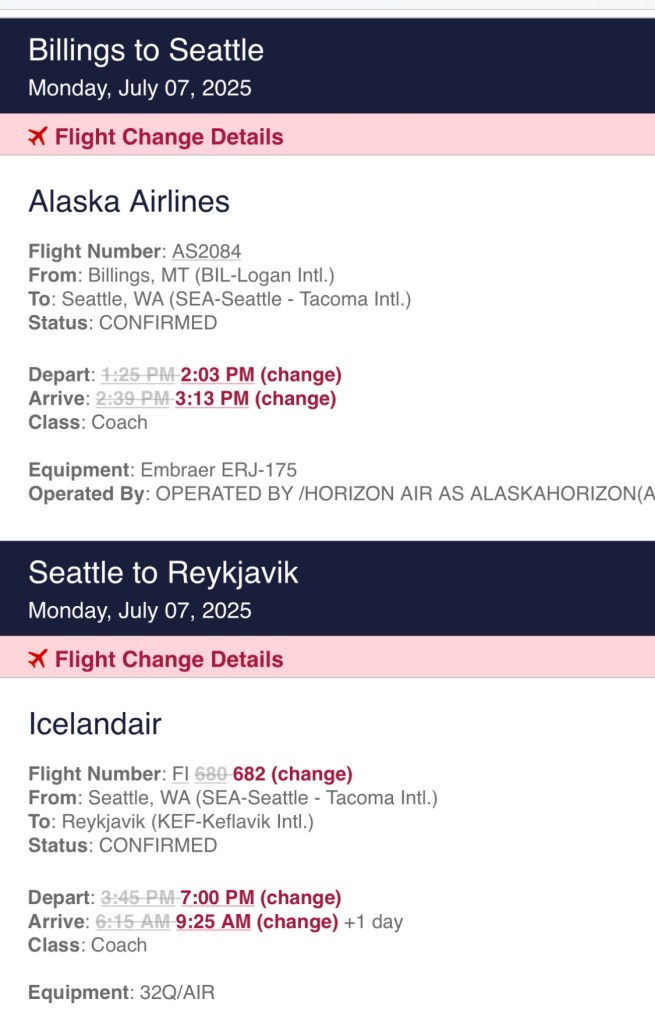Image resolution: width=655 pixels, height=1024 pixels.
Task: Click the new 2:03 PM departure time
Action: pyautogui.click(x=217, y=375)
